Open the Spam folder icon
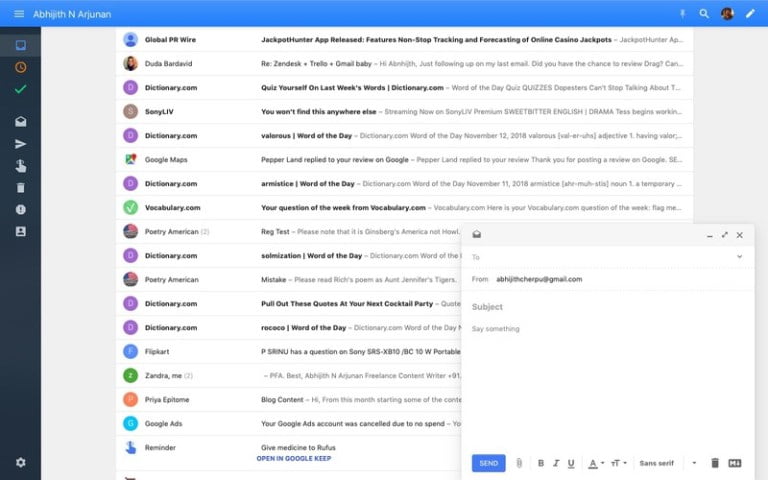Image resolution: width=768 pixels, height=480 pixels. coord(21,209)
